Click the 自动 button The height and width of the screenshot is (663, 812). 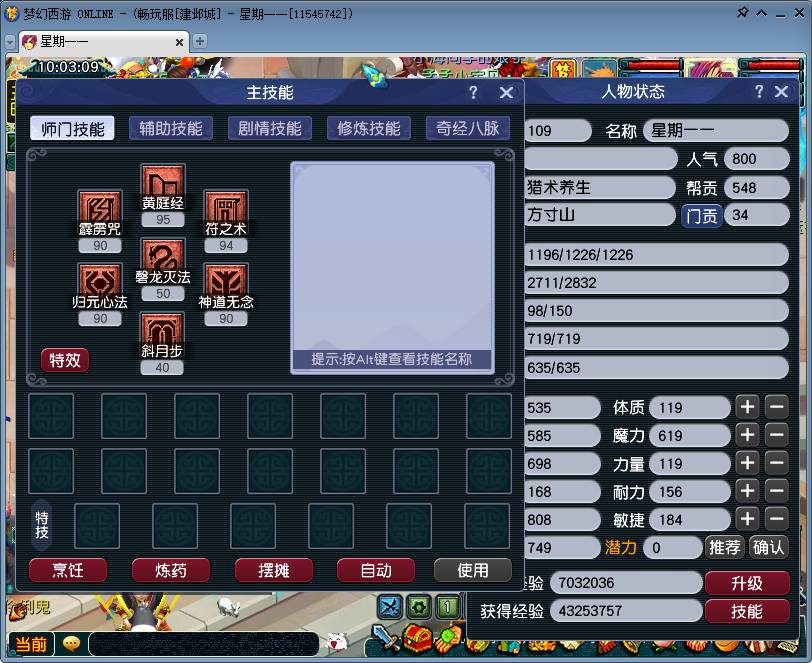point(376,570)
